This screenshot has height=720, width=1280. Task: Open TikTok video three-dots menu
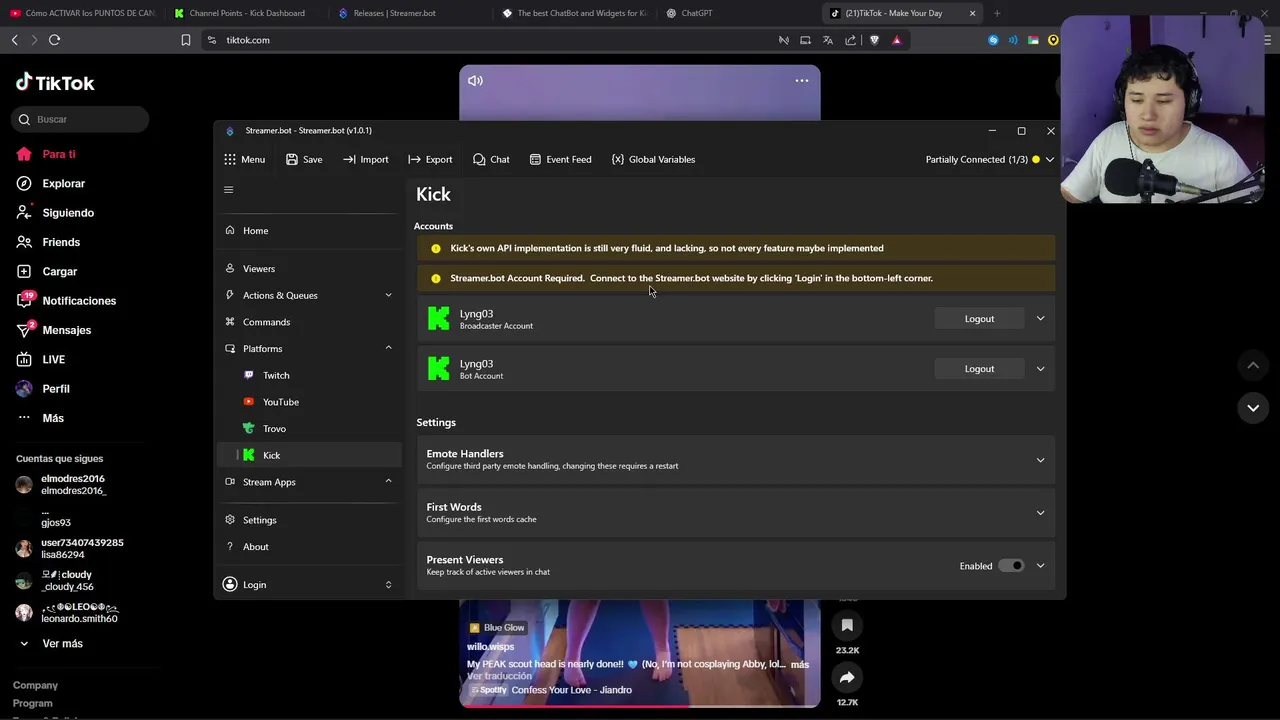tap(801, 80)
